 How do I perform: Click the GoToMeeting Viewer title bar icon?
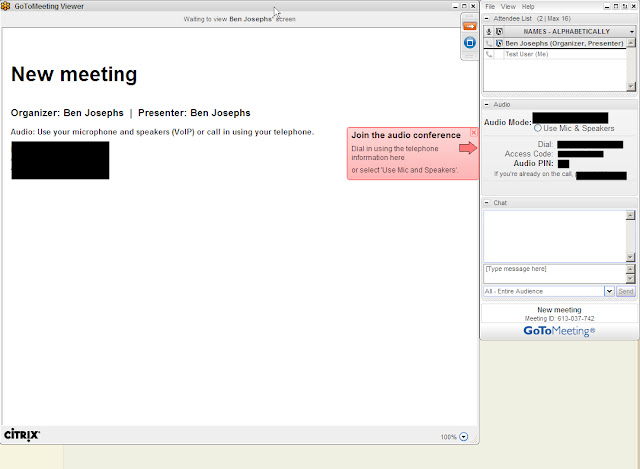coord(5,6)
